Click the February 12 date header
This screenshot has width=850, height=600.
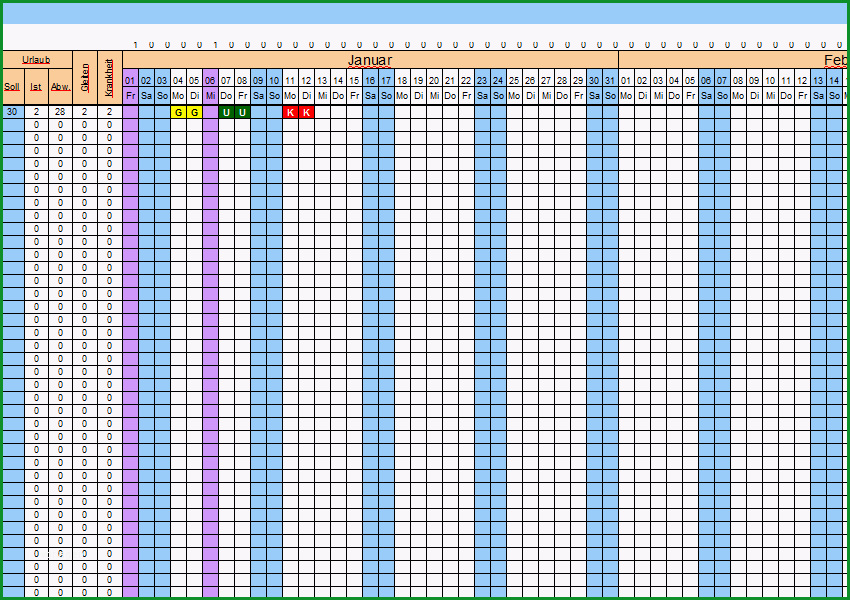point(802,80)
